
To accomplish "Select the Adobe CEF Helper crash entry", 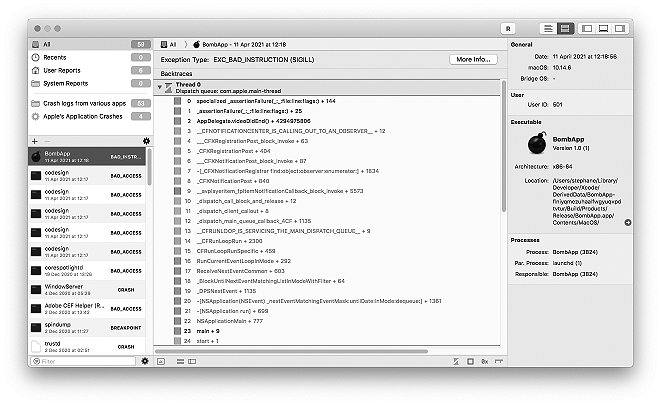I will click(x=87, y=308).
